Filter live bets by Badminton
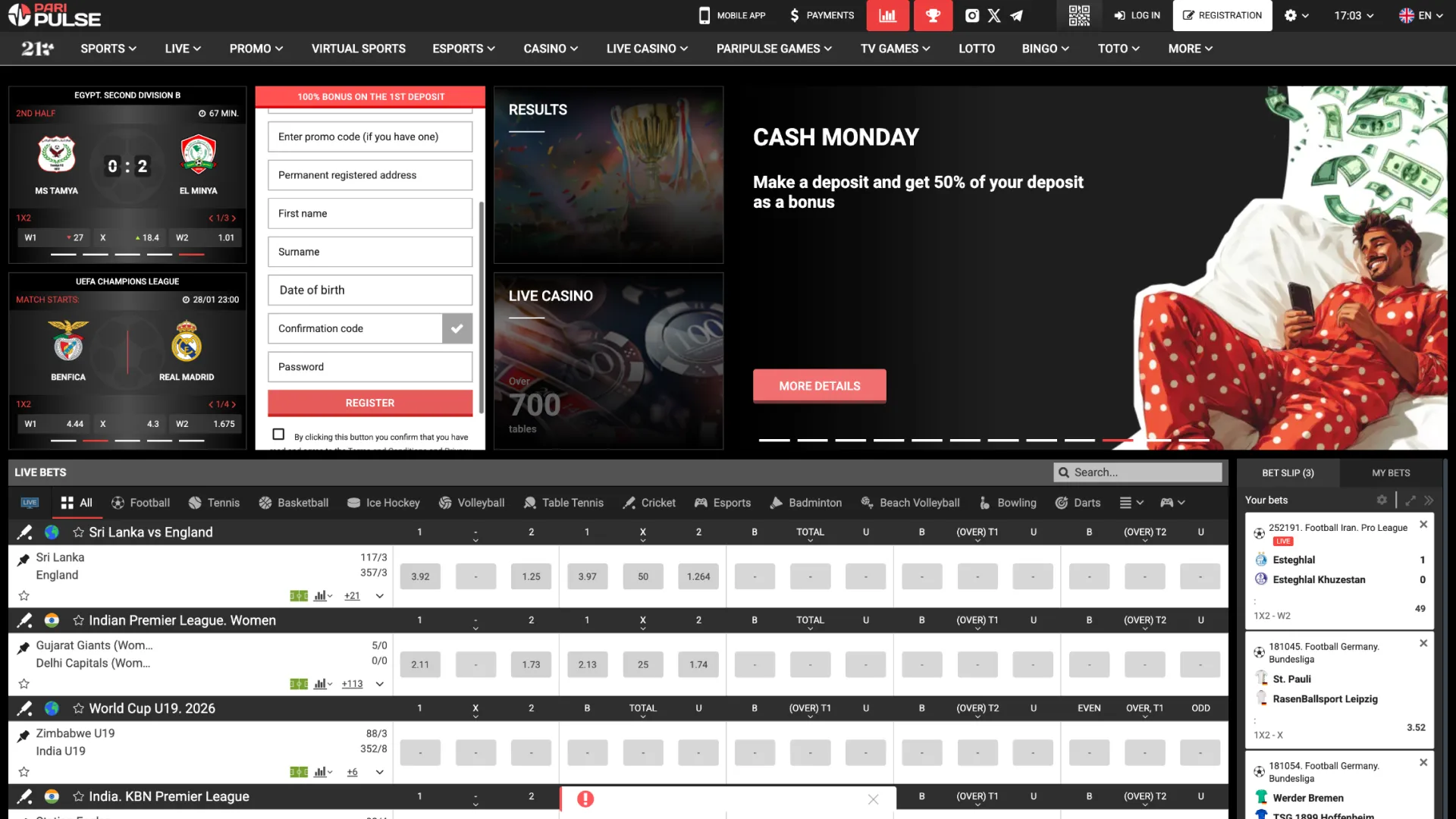1456x819 pixels. [x=805, y=503]
